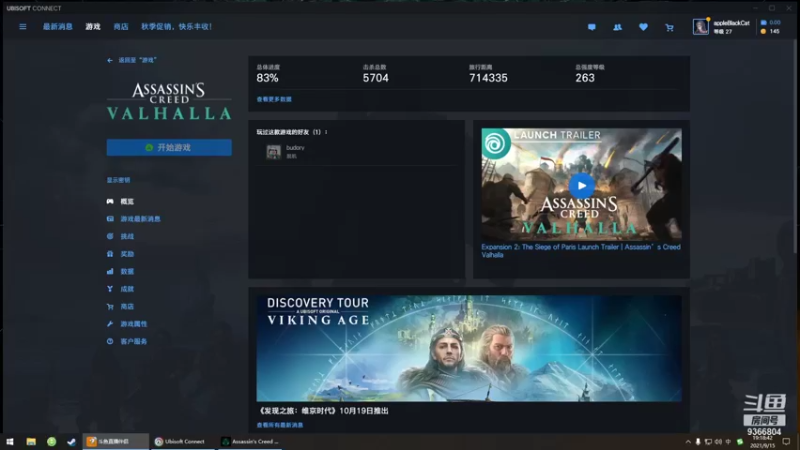Open the Siege of Paris Launch Trailer link
Screen dimensions: 800x450
(581, 251)
